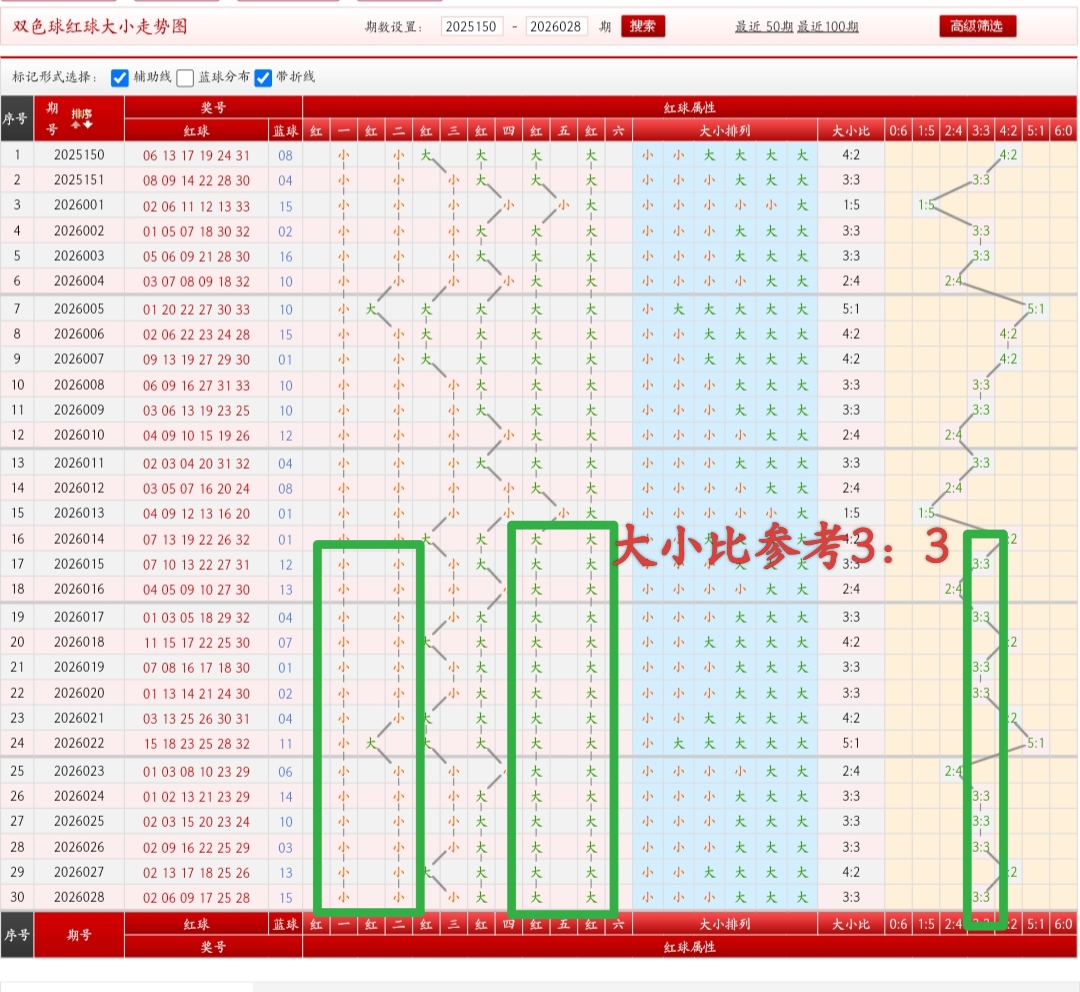Click the 红球属性 header band
The image size is (1080, 992).
tap(689, 108)
